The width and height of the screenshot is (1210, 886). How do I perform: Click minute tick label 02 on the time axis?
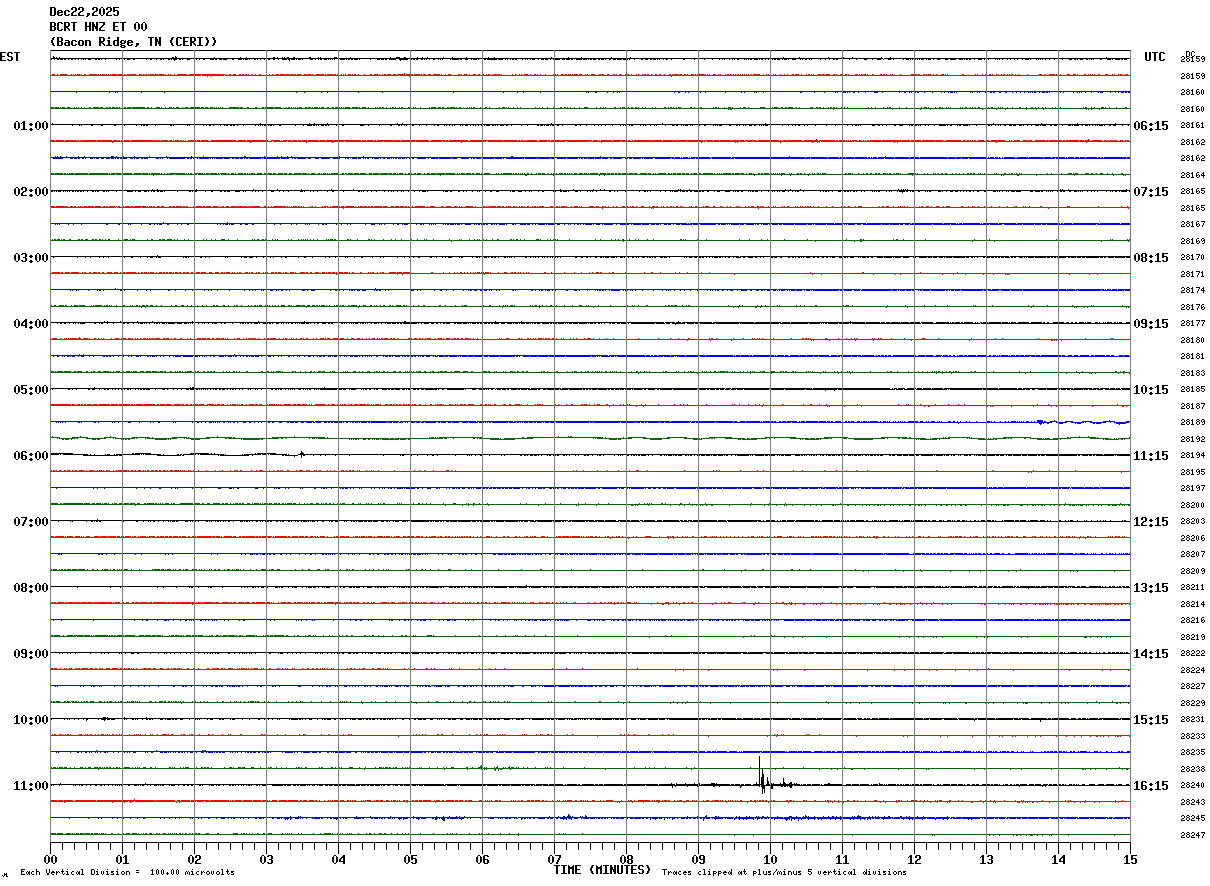(x=195, y=859)
